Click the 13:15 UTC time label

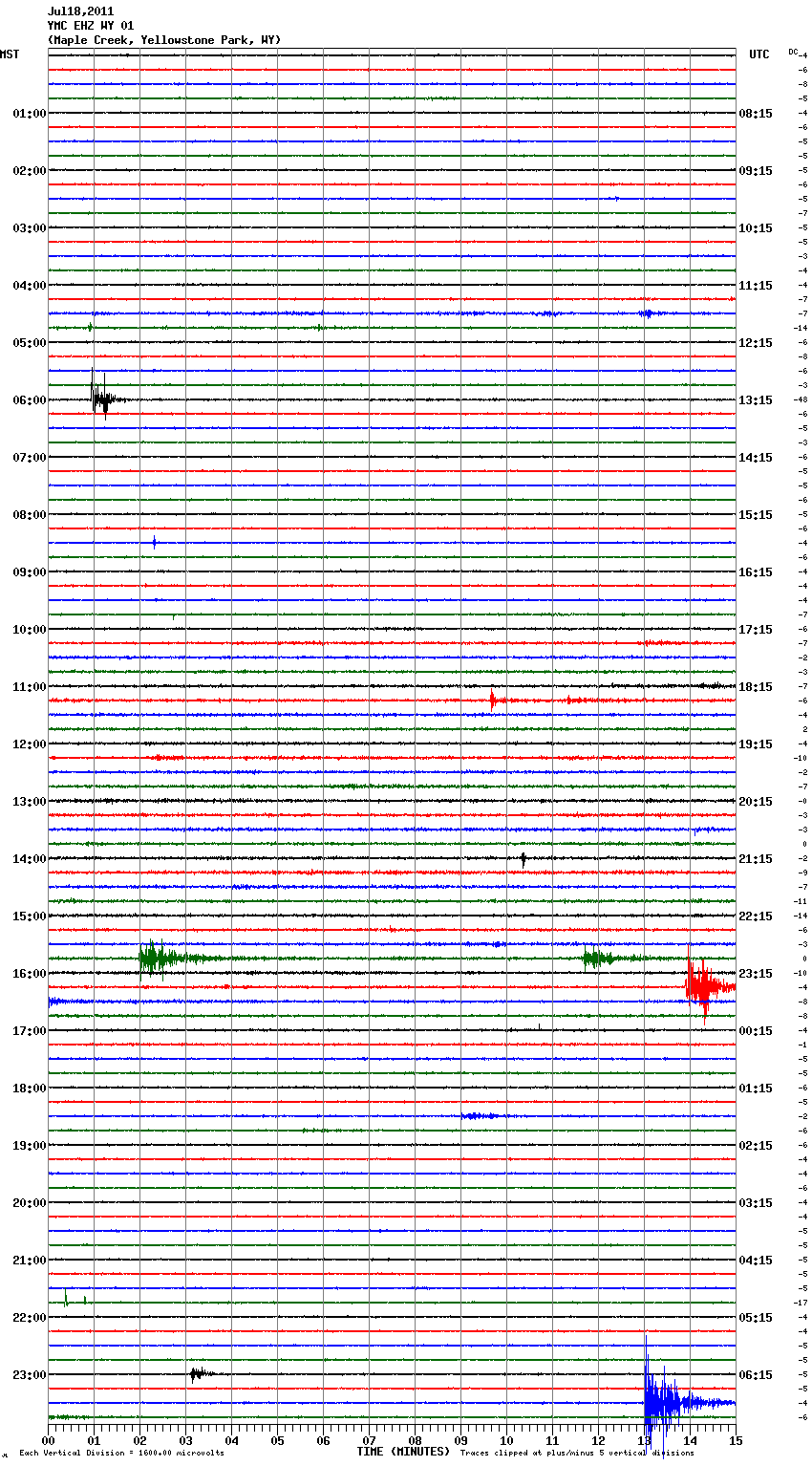756,400
